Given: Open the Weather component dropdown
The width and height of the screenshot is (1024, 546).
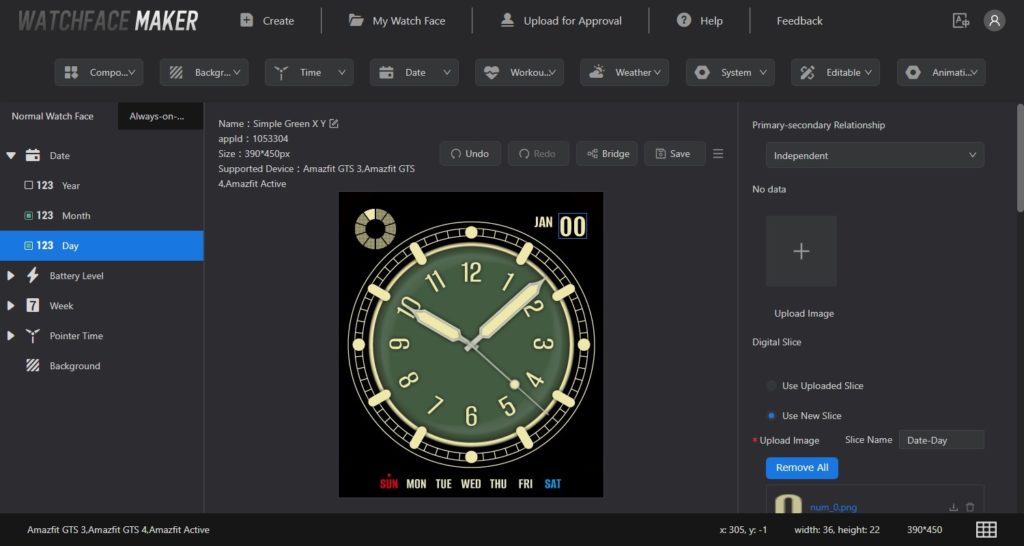Looking at the screenshot, I should [x=624, y=72].
